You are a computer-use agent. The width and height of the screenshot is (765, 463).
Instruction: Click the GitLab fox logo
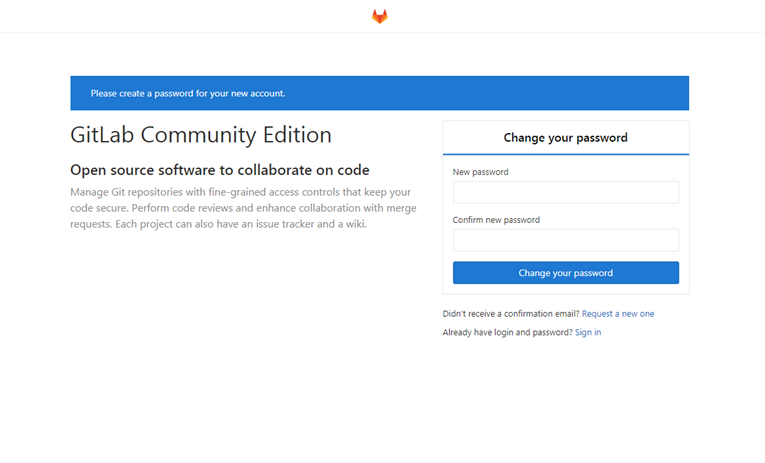point(380,16)
